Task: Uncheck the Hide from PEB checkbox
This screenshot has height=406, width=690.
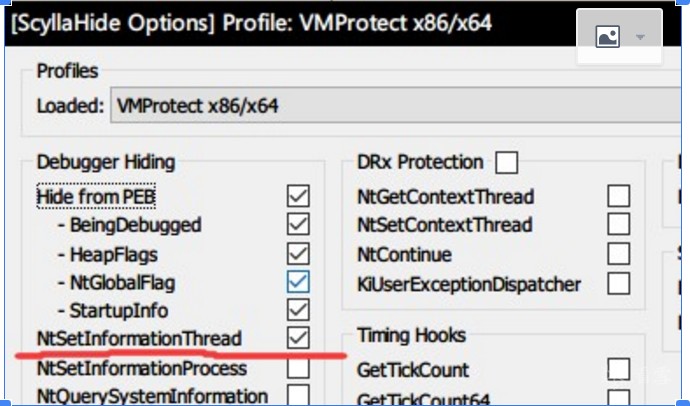Action: click(x=298, y=195)
